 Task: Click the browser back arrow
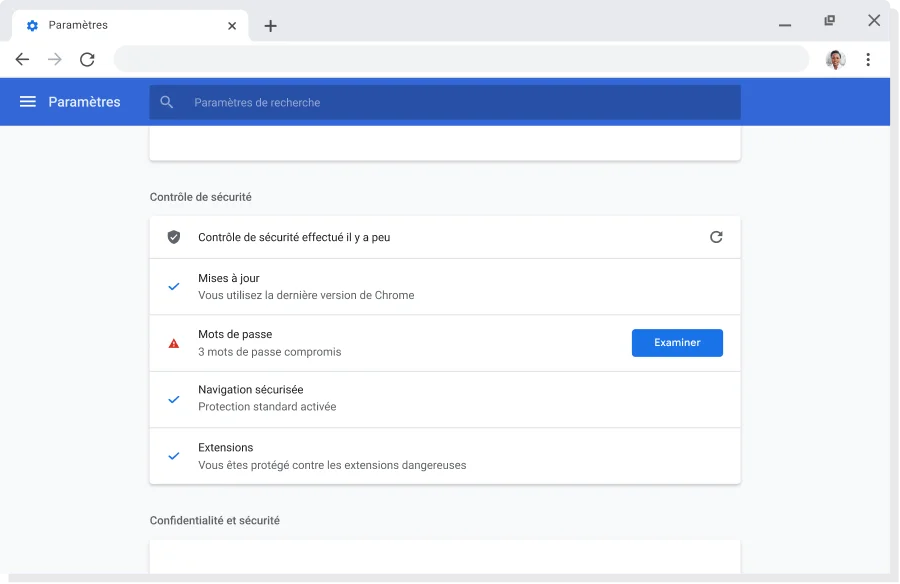click(x=22, y=60)
